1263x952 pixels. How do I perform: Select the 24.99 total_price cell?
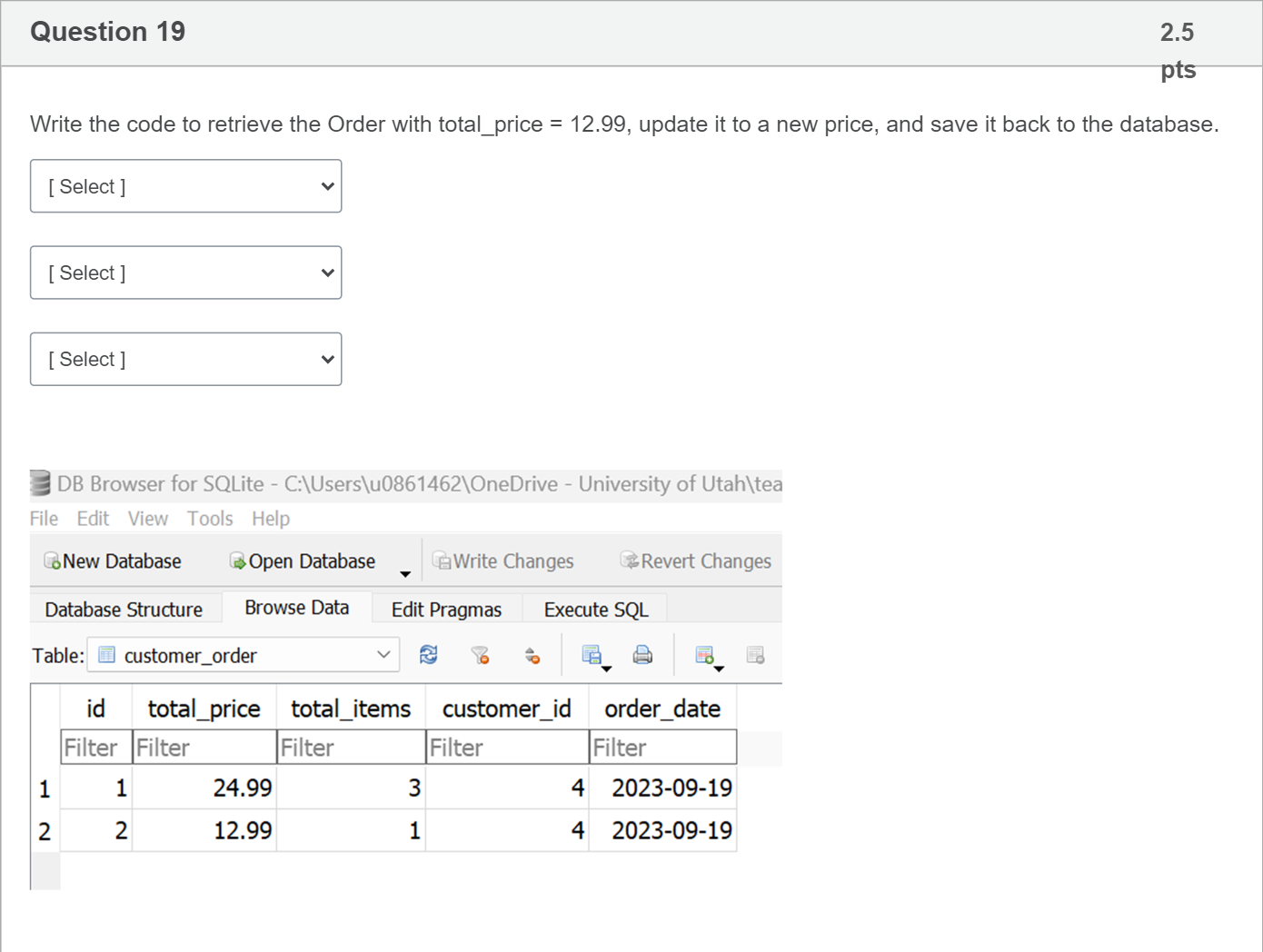point(204,788)
